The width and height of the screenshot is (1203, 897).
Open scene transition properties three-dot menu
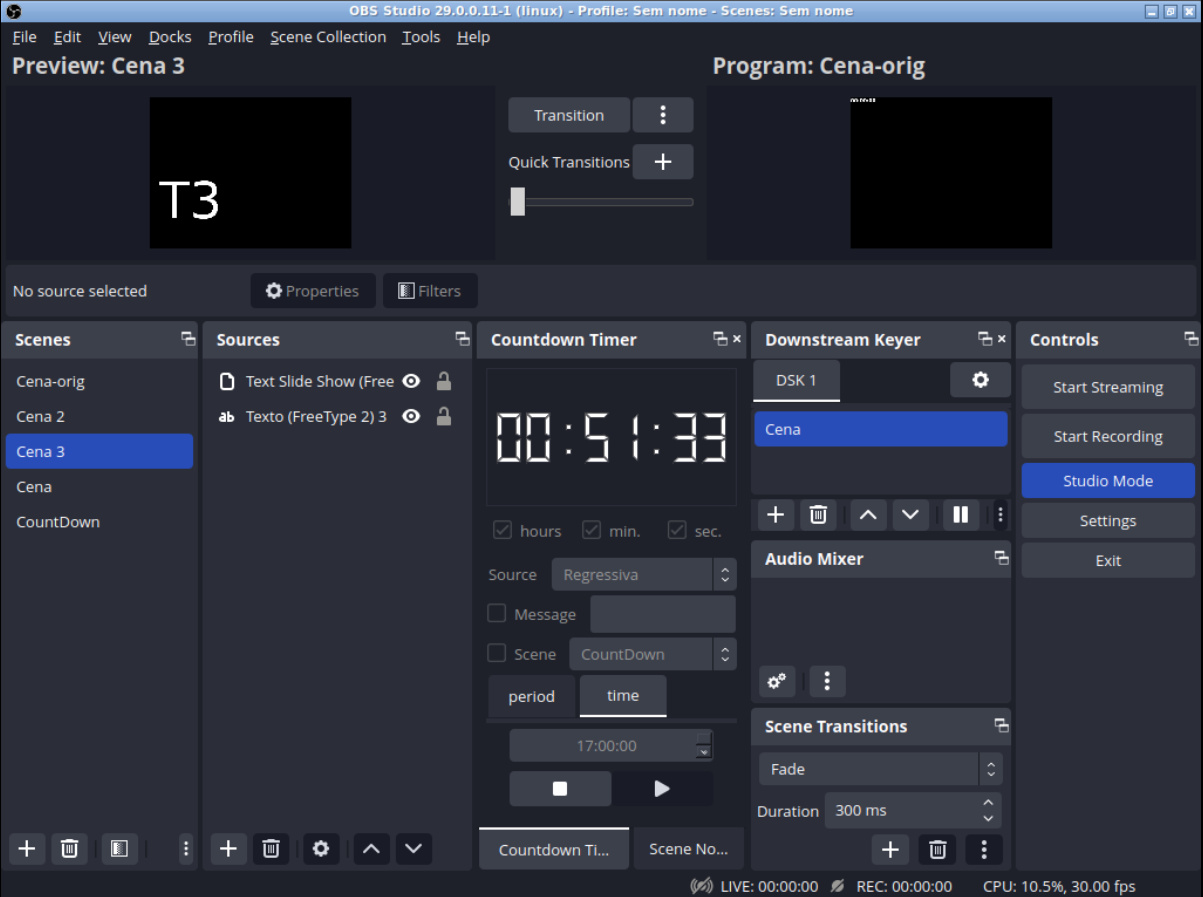984,850
